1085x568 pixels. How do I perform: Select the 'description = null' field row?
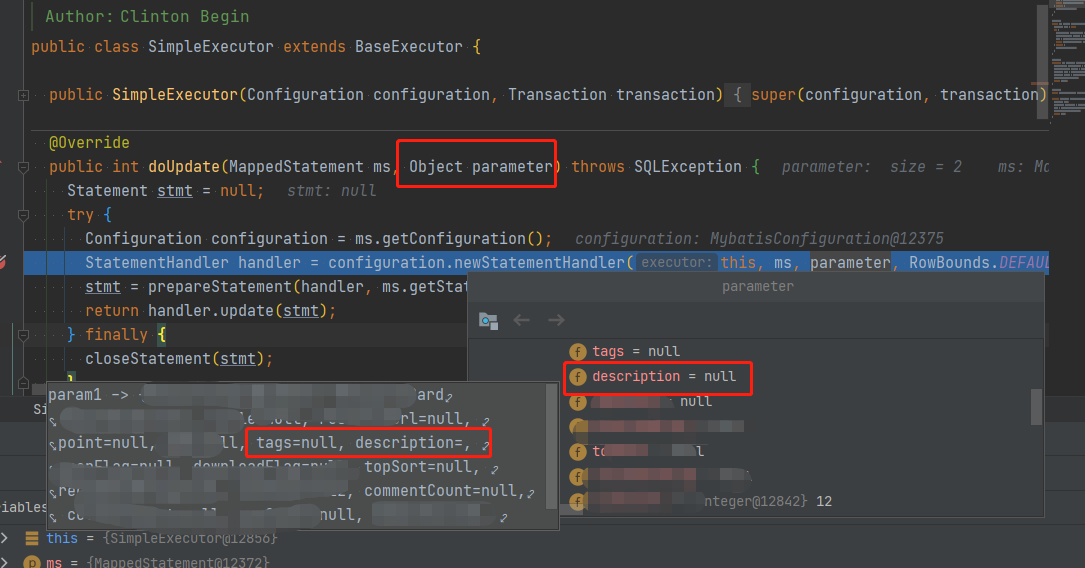[664, 377]
